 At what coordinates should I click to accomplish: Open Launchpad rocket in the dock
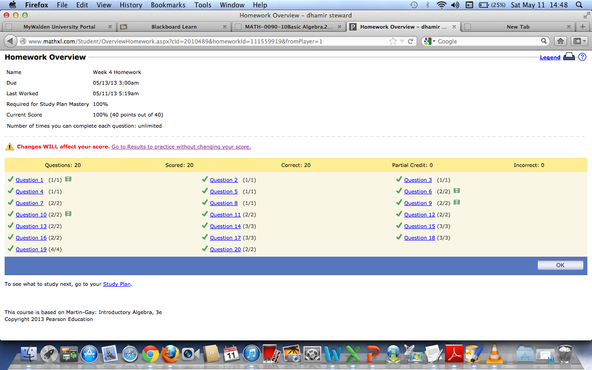tap(49, 354)
